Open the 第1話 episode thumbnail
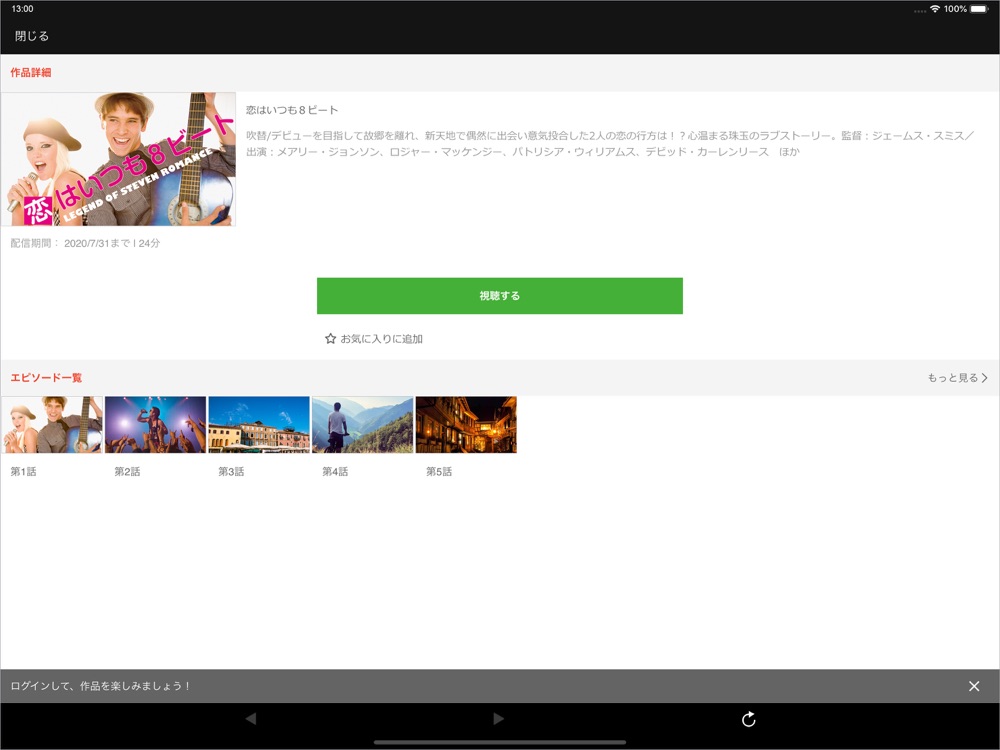Screen dimensions: 1000x750 pos(52,425)
